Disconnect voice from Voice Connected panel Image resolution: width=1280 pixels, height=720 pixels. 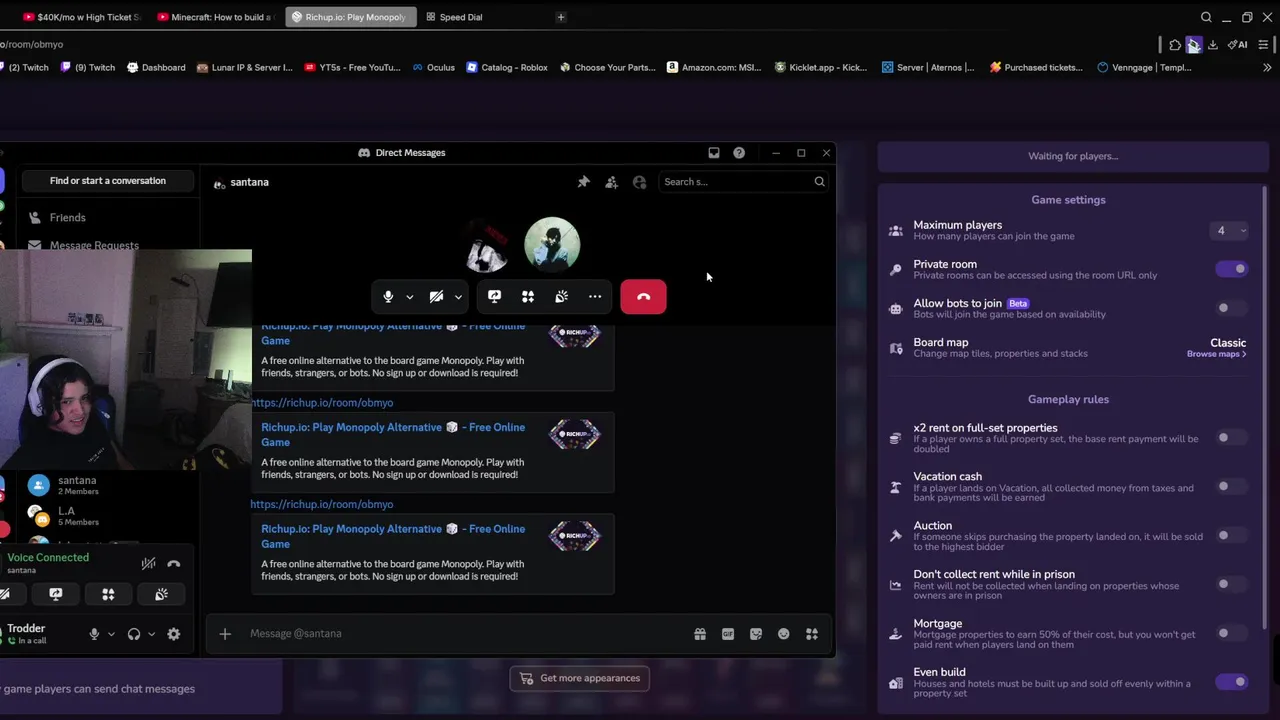pyautogui.click(x=174, y=564)
